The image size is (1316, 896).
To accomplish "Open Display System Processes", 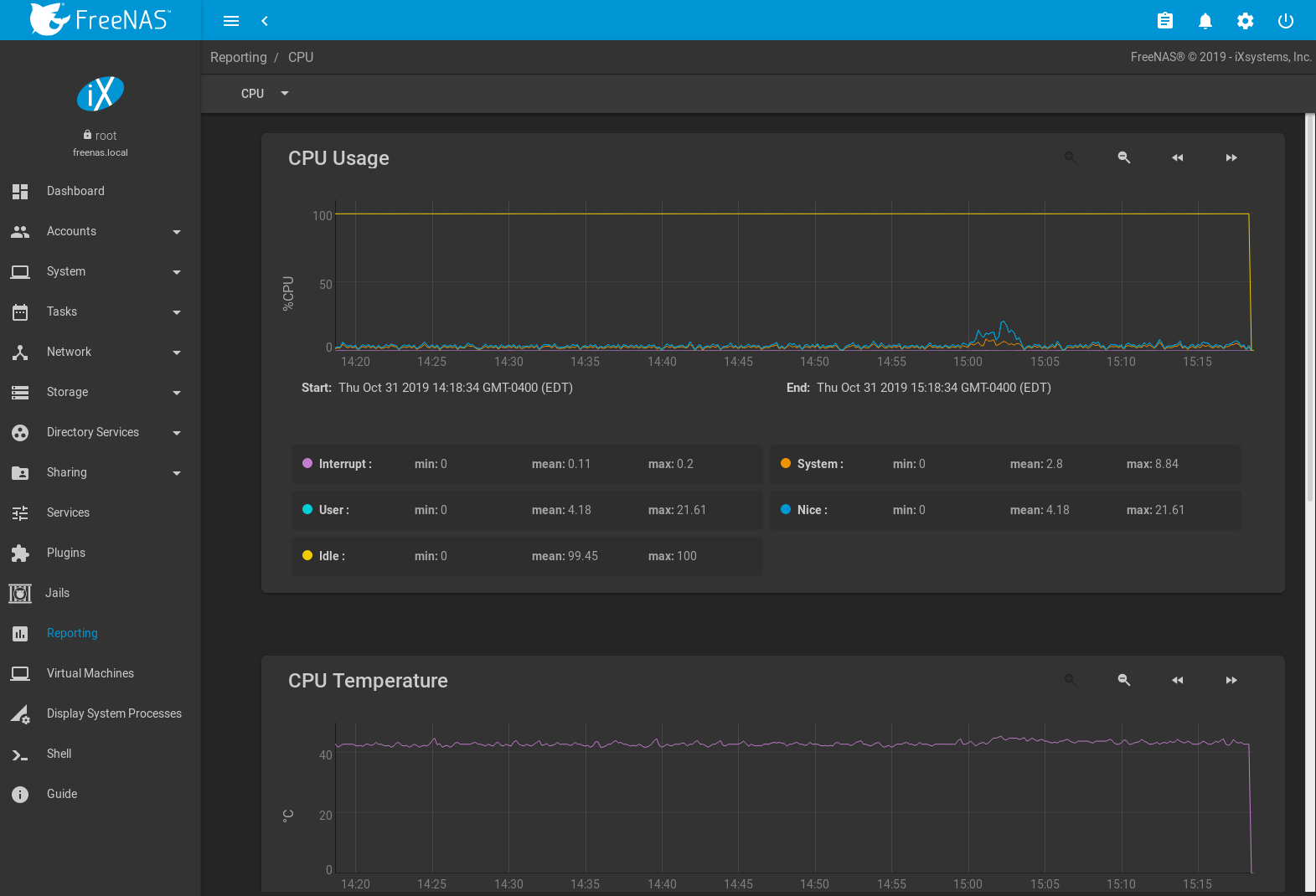I will (114, 713).
